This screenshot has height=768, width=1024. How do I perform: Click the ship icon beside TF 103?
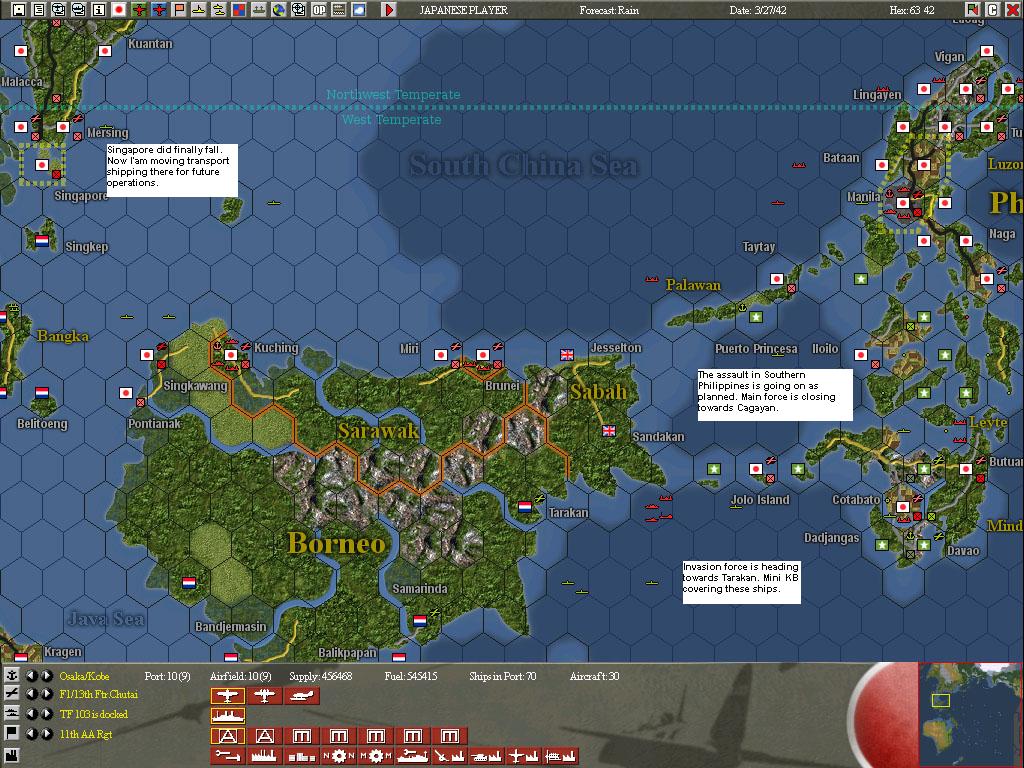pyautogui.click(x=11, y=714)
